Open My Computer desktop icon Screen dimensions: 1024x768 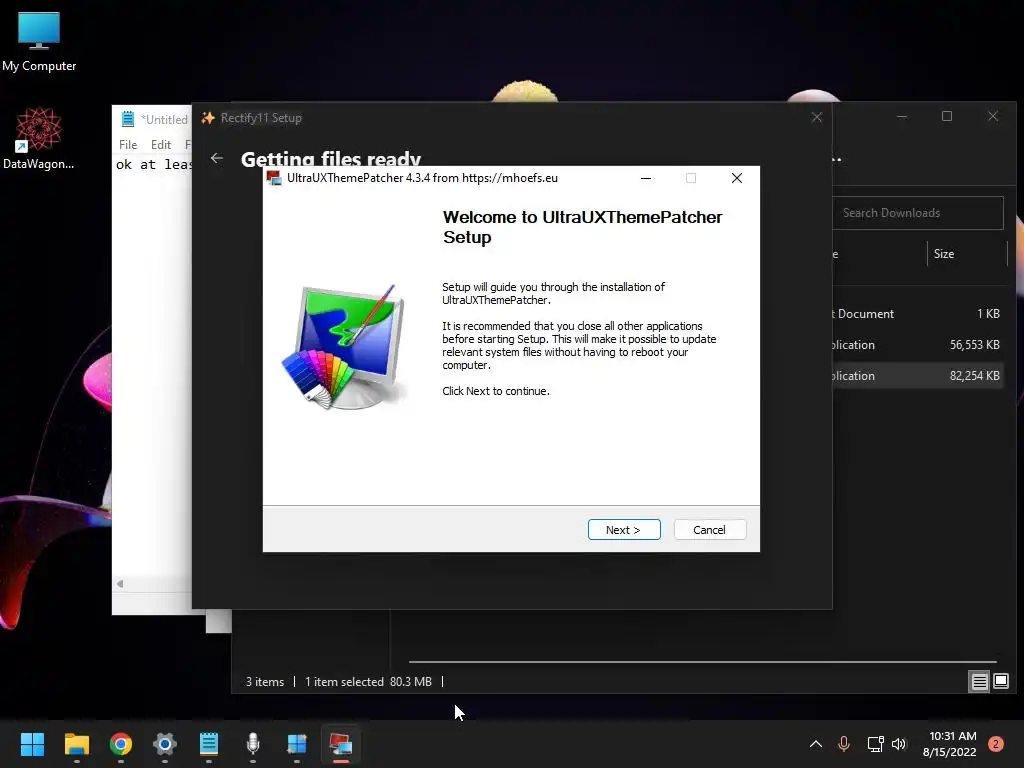(39, 42)
